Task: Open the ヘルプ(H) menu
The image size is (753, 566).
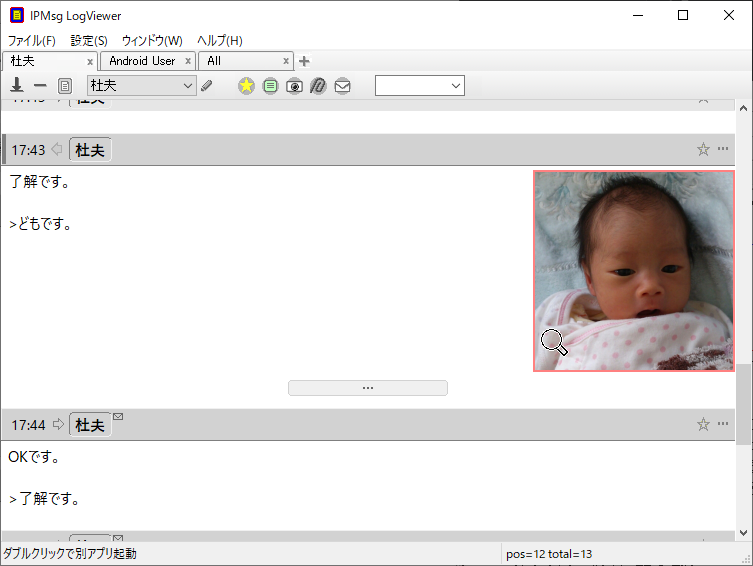Action: pos(220,40)
